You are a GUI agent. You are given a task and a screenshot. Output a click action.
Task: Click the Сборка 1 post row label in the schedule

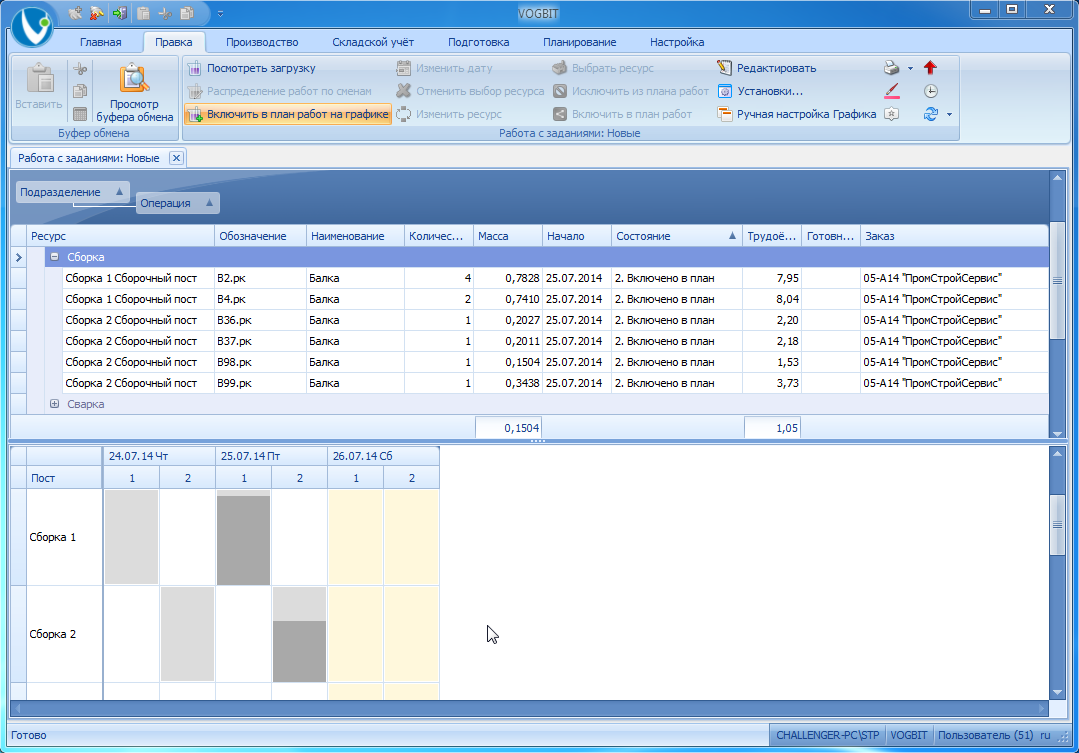(65, 537)
